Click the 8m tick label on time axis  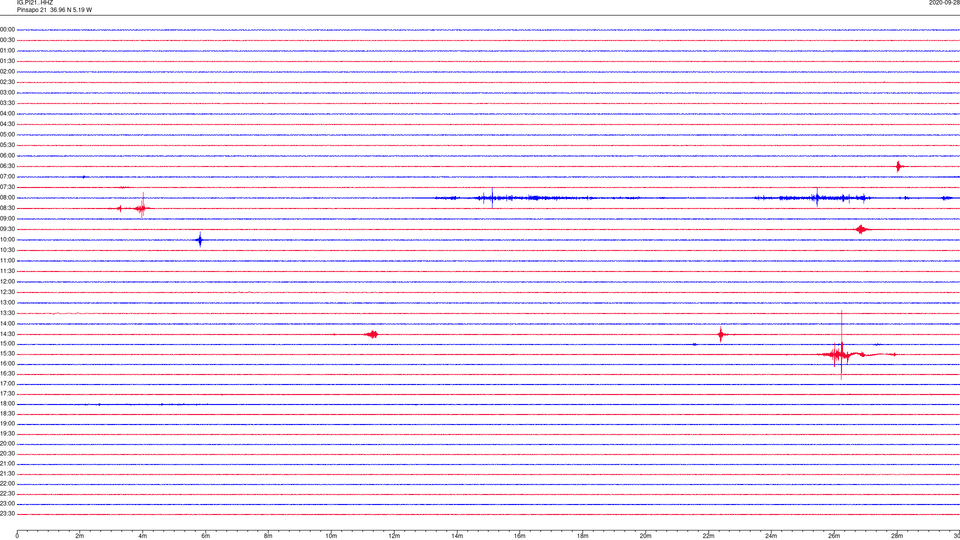pyautogui.click(x=268, y=536)
